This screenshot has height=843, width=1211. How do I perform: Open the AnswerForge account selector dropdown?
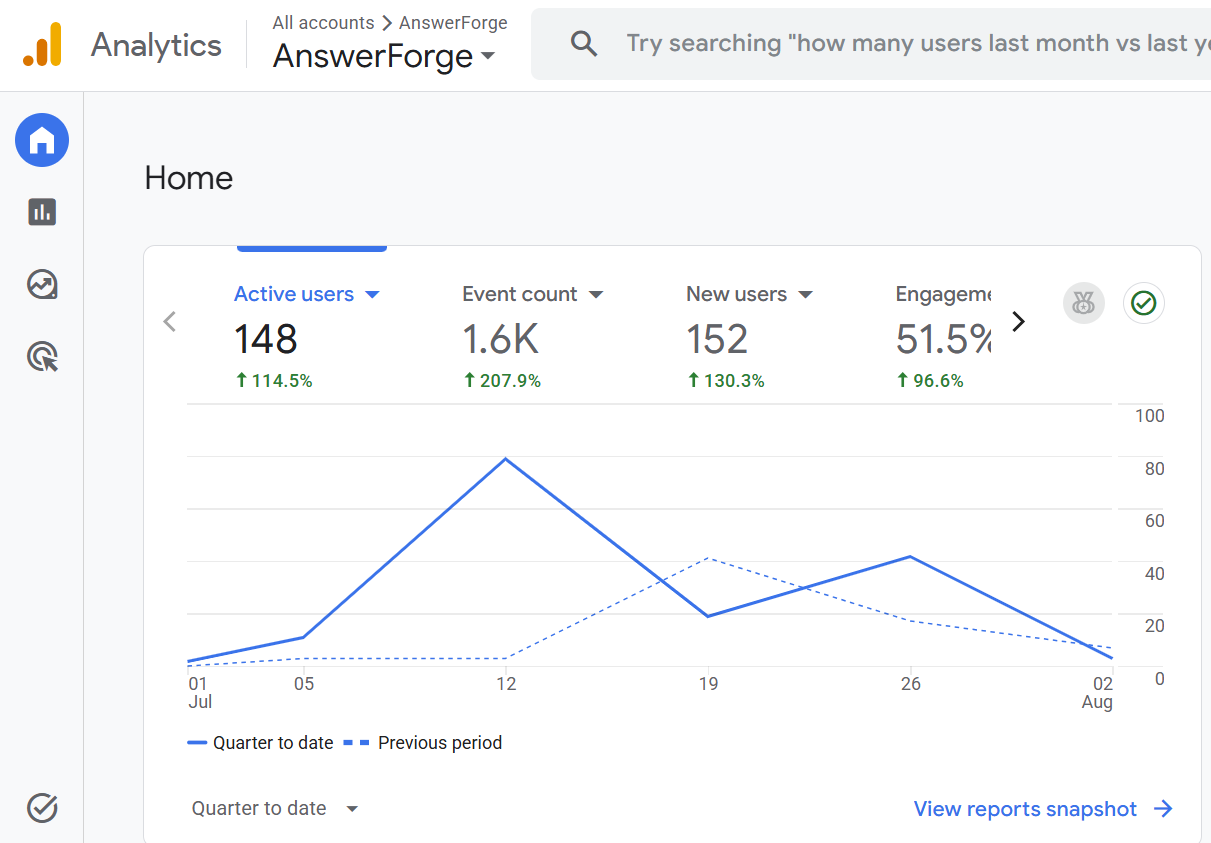(x=385, y=56)
